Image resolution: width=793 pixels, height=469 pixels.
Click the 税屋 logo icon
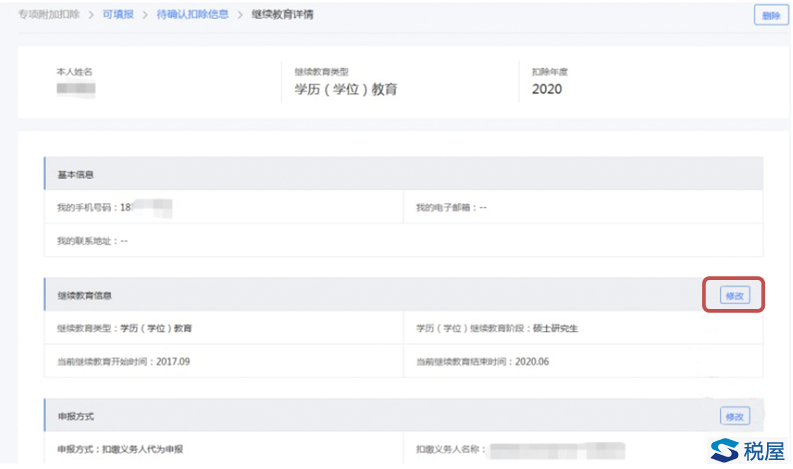(725, 449)
